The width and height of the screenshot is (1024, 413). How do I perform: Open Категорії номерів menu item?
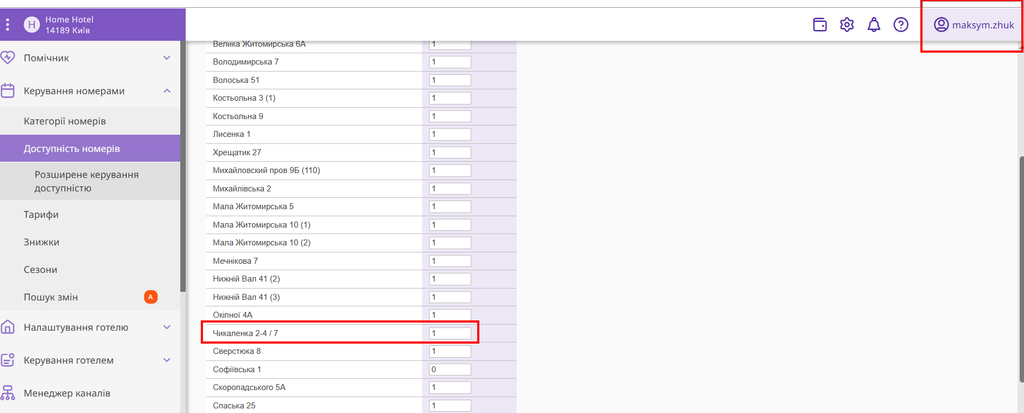[89, 122]
